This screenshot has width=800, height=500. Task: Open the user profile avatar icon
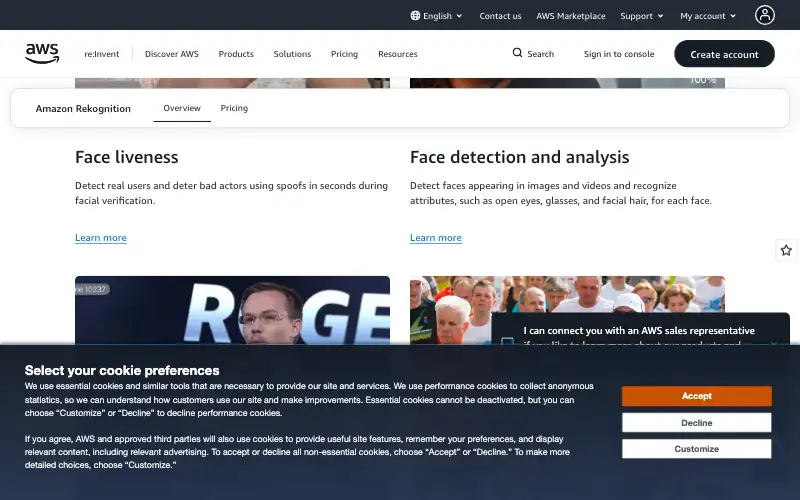pyautogui.click(x=764, y=15)
